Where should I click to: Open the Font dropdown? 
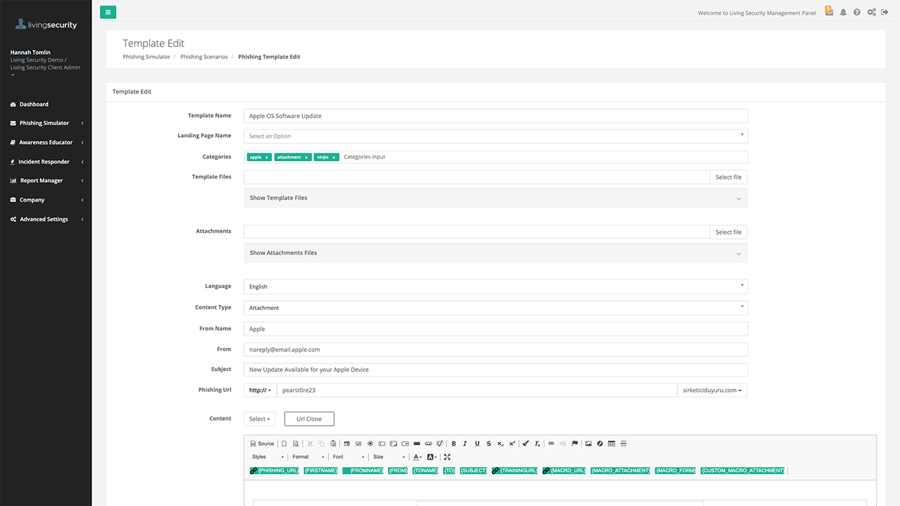pos(348,457)
